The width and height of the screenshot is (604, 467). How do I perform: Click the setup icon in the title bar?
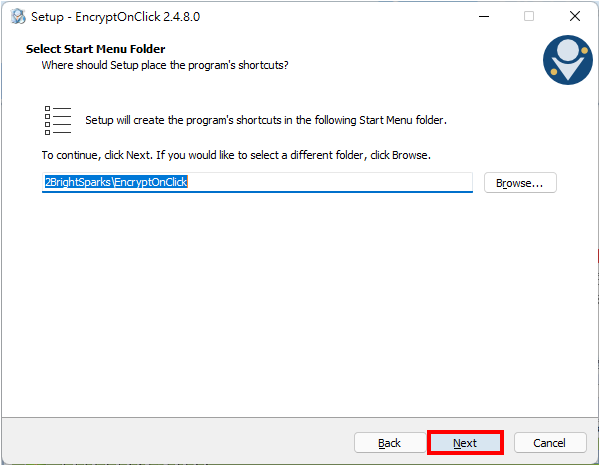18,17
